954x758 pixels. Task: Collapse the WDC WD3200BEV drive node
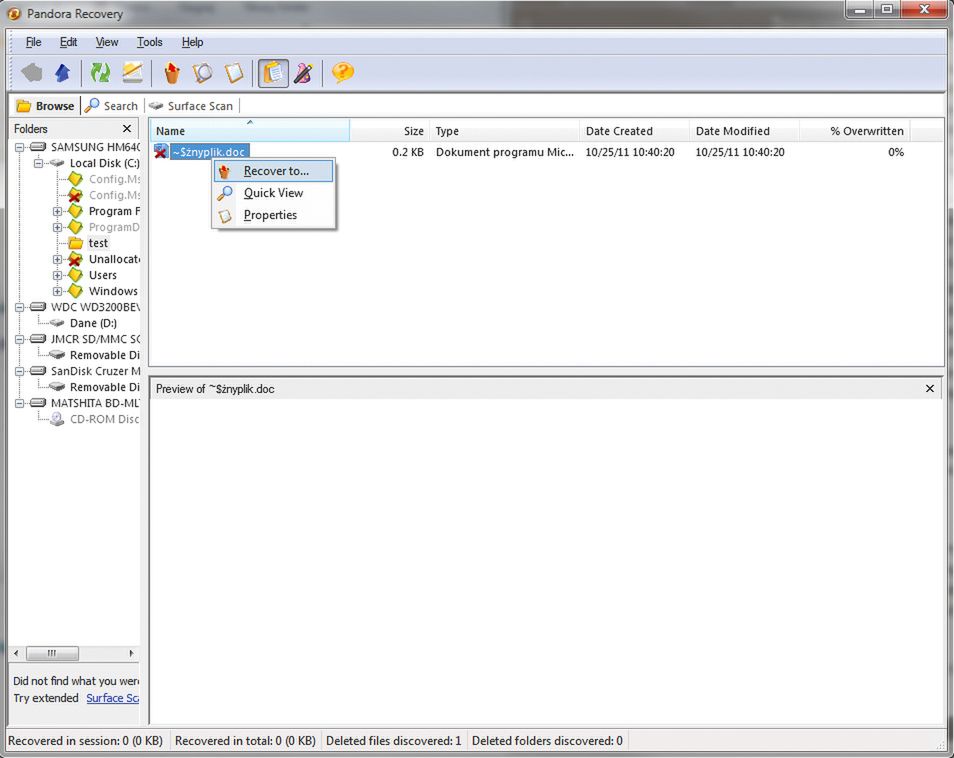19,307
